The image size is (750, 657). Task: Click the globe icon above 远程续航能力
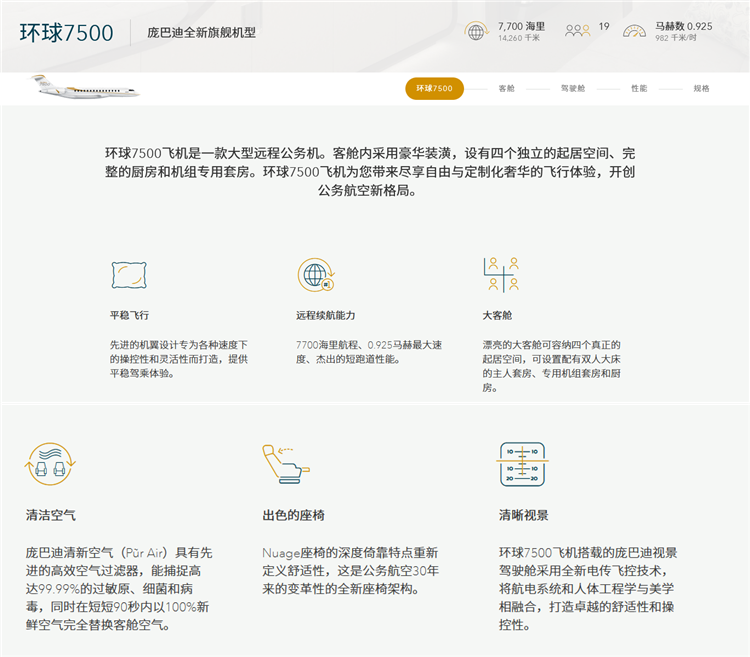coord(316,274)
